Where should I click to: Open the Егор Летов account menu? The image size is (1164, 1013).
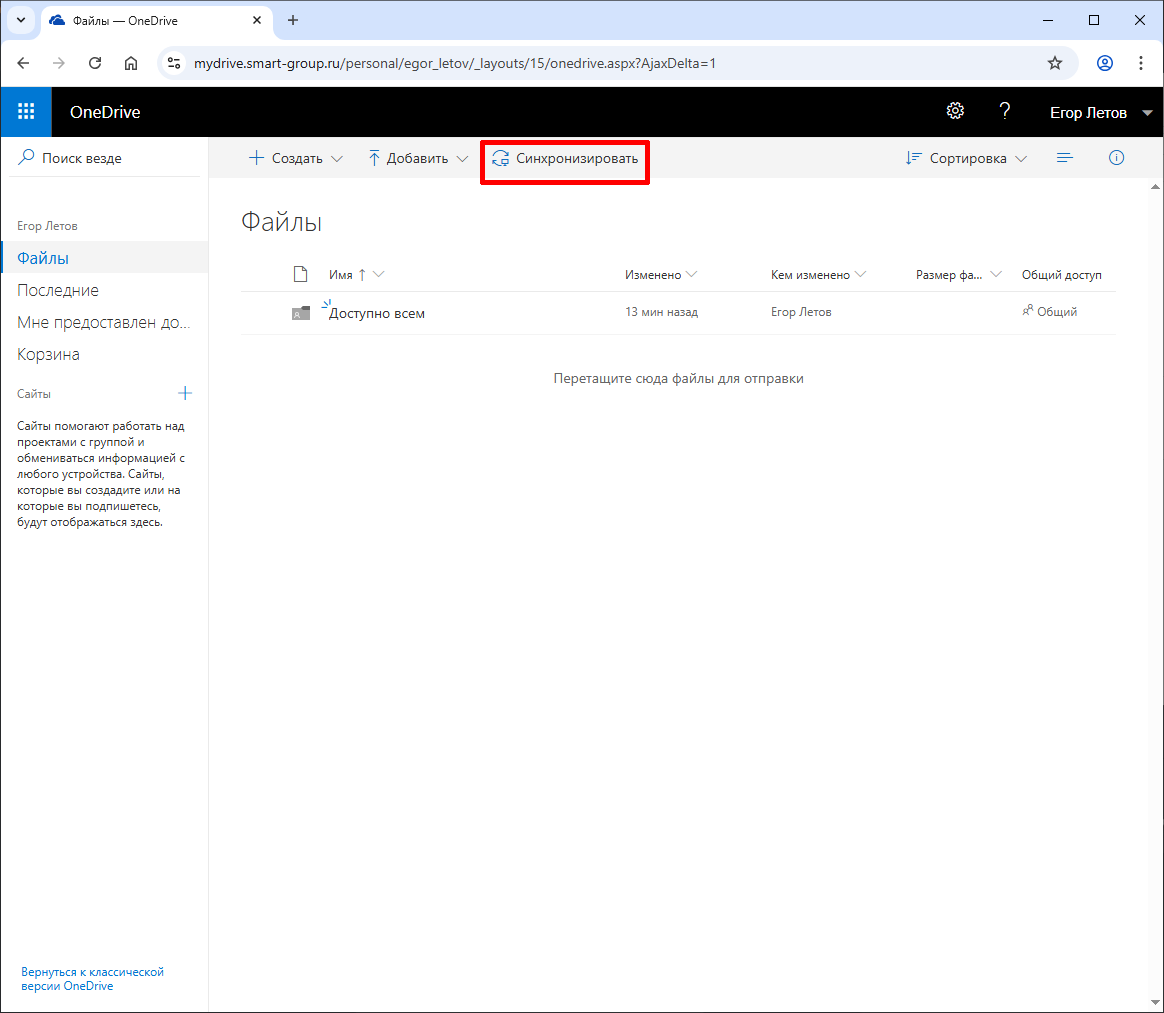coord(1100,112)
